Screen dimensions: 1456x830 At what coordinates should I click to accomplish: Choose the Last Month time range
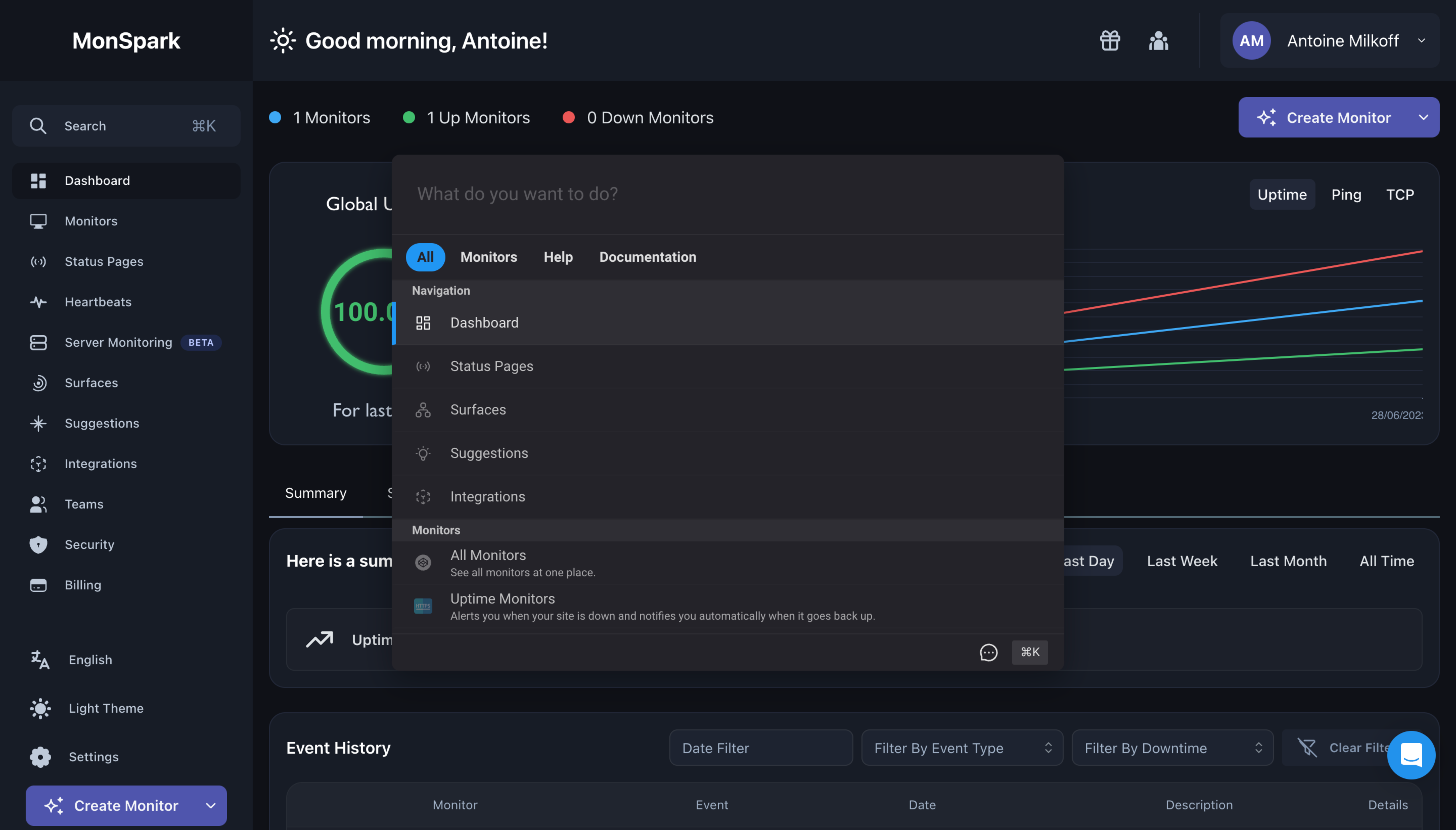1288,561
